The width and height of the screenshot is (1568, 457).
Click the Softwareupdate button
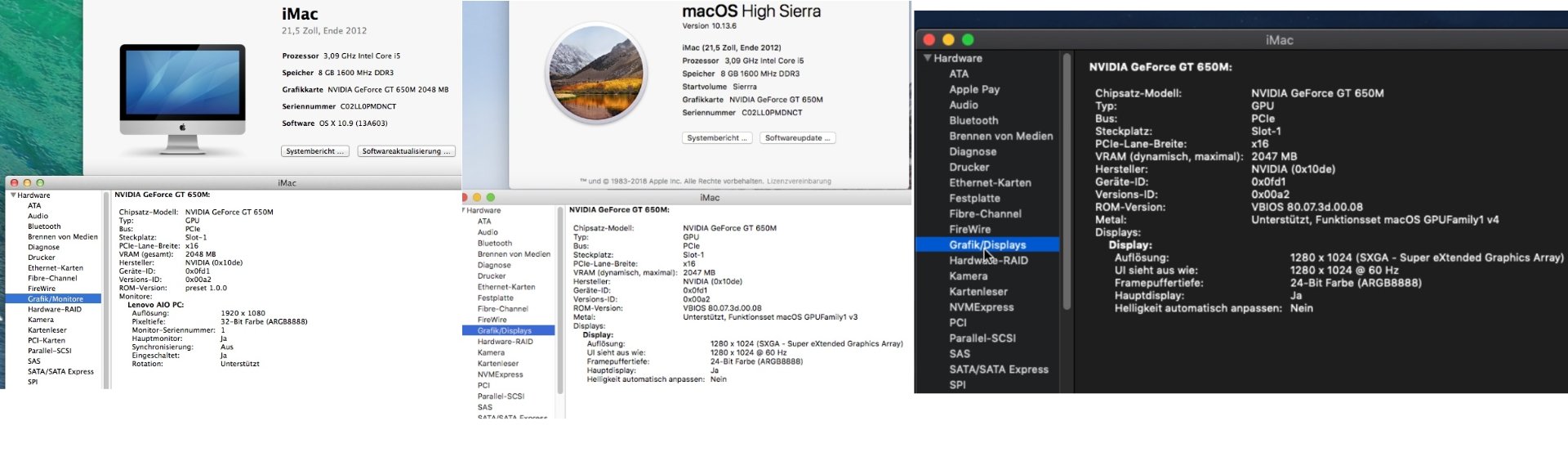(x=797, y=138)
